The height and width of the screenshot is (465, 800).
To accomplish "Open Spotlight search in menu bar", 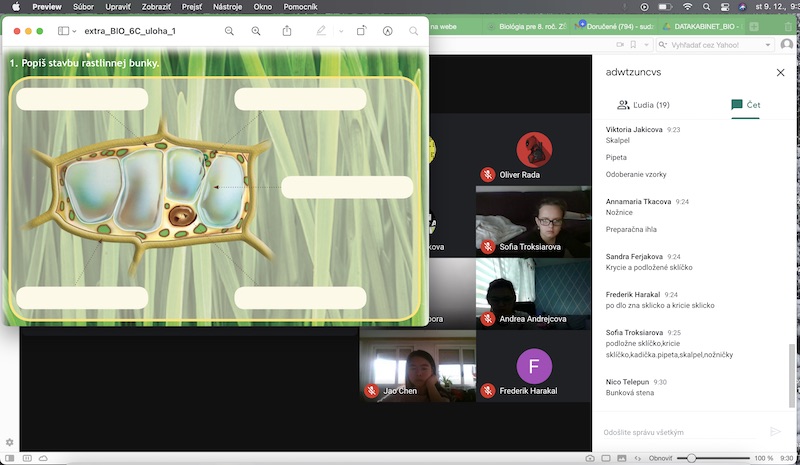I will click(706, 7).
